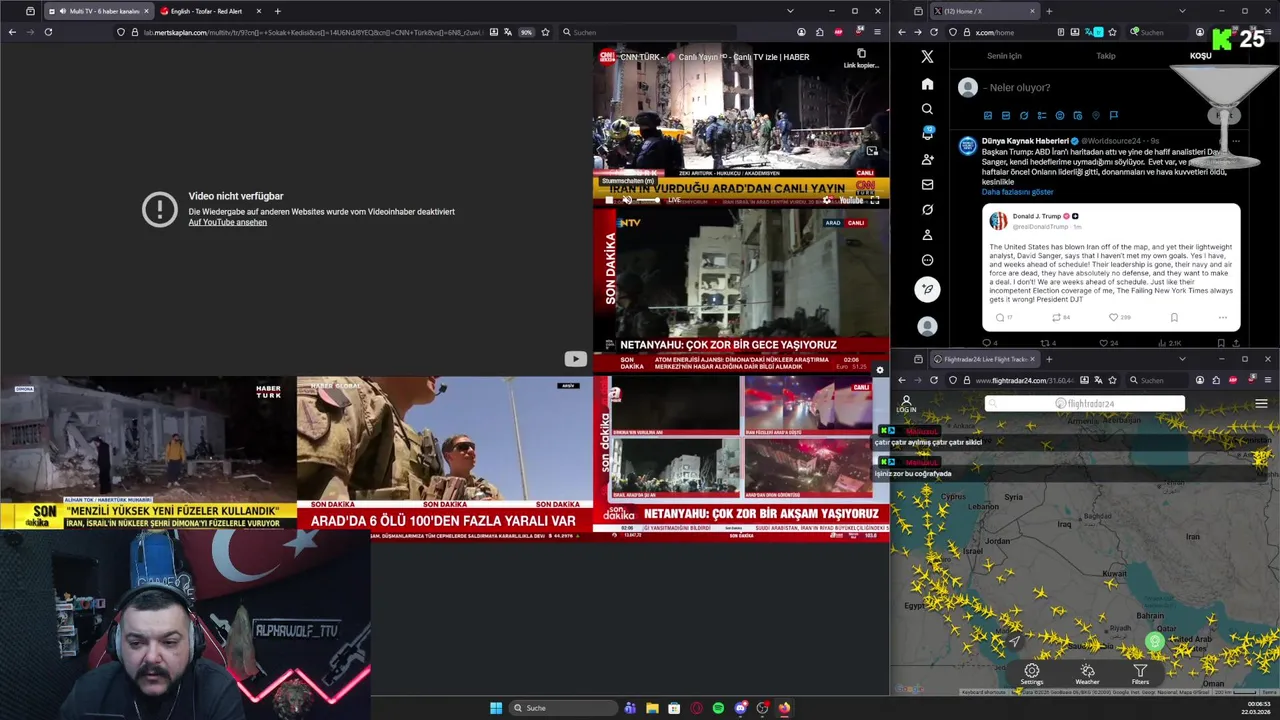Open Auf YouTube ansehen link
This screenshot has width=1280, height=720.
(x=227, y=222)
